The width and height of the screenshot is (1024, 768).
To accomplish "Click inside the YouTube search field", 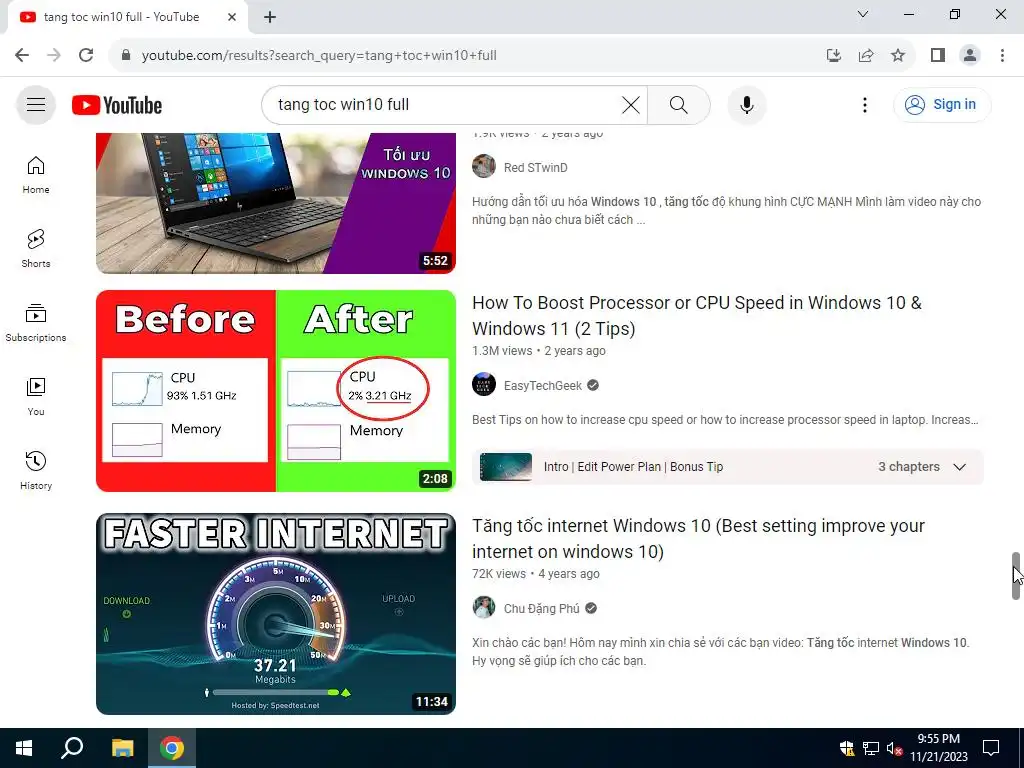I will 444,104.
